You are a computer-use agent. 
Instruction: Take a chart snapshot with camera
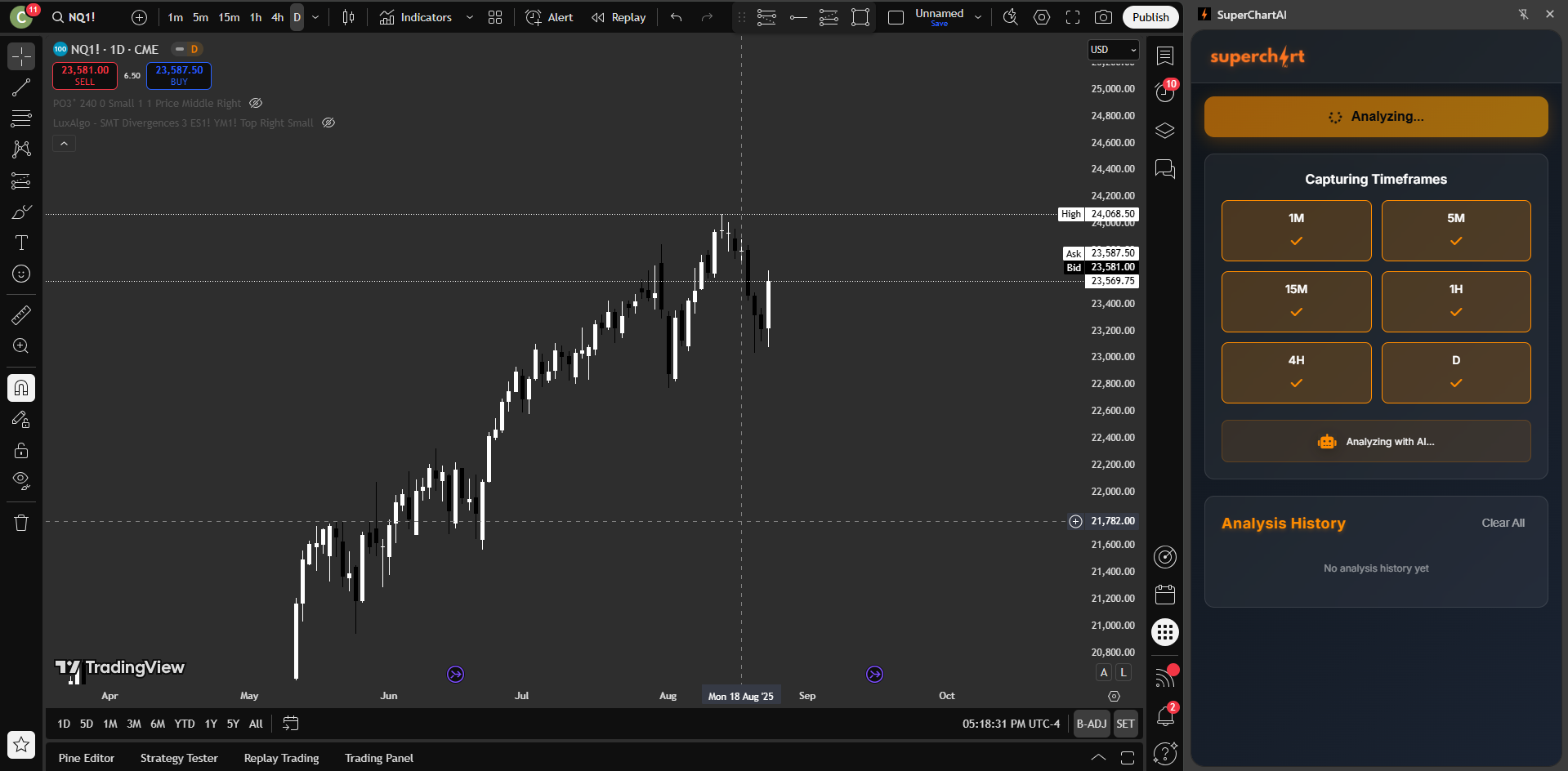1104,17
